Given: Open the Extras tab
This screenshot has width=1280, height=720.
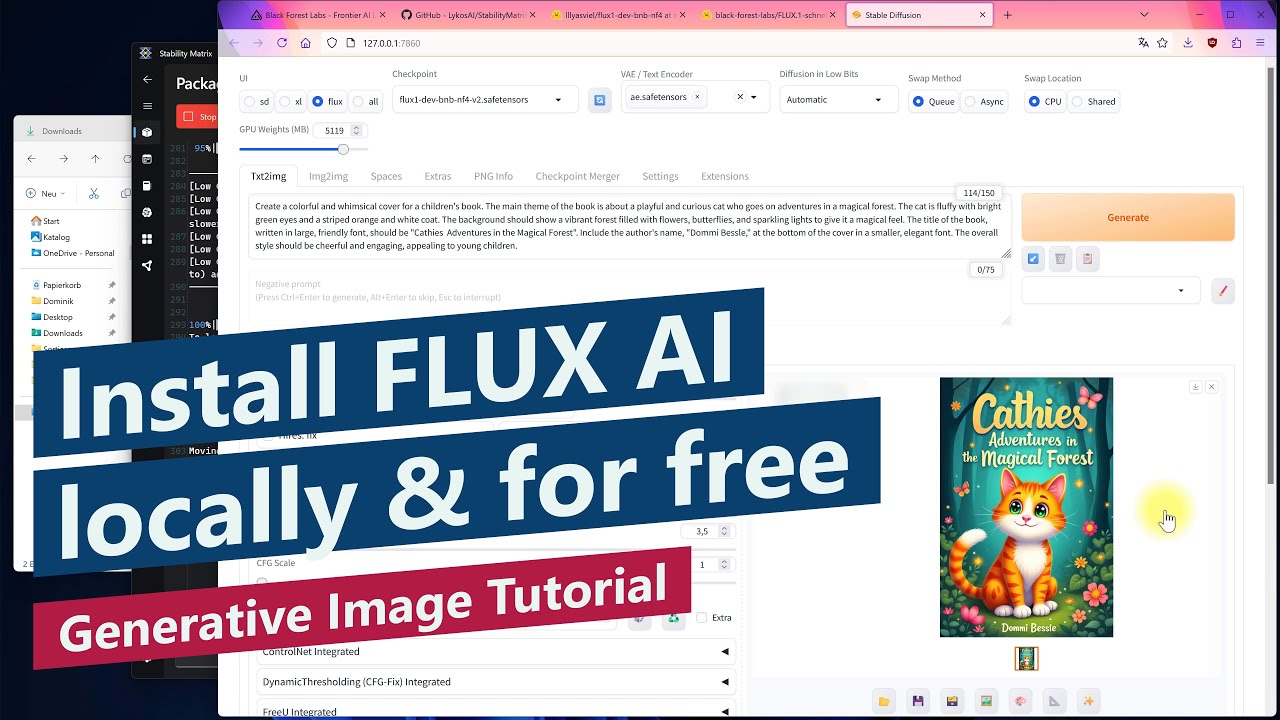Looking at the screenshot, I should point(437,176).
